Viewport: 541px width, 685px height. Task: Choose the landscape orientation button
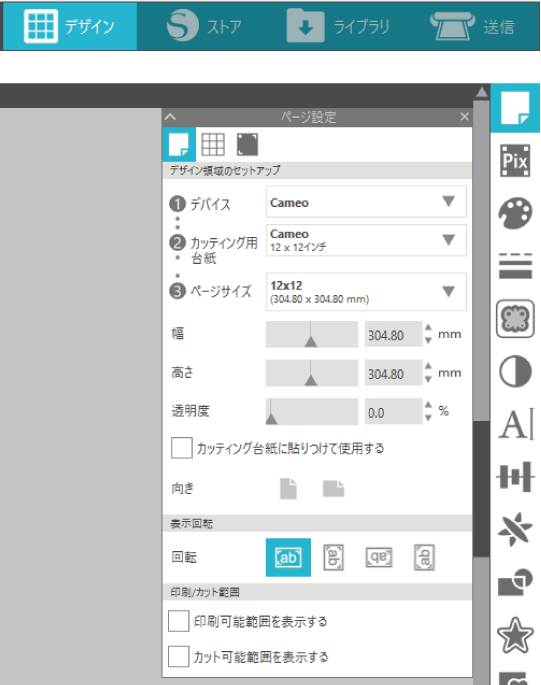pyautogui.click(x=333, y=488)
